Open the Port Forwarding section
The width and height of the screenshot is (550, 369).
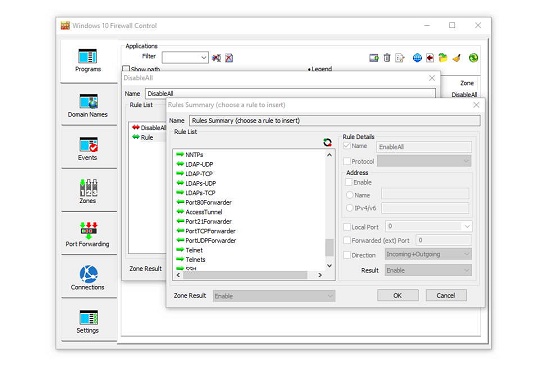(88, 234)
